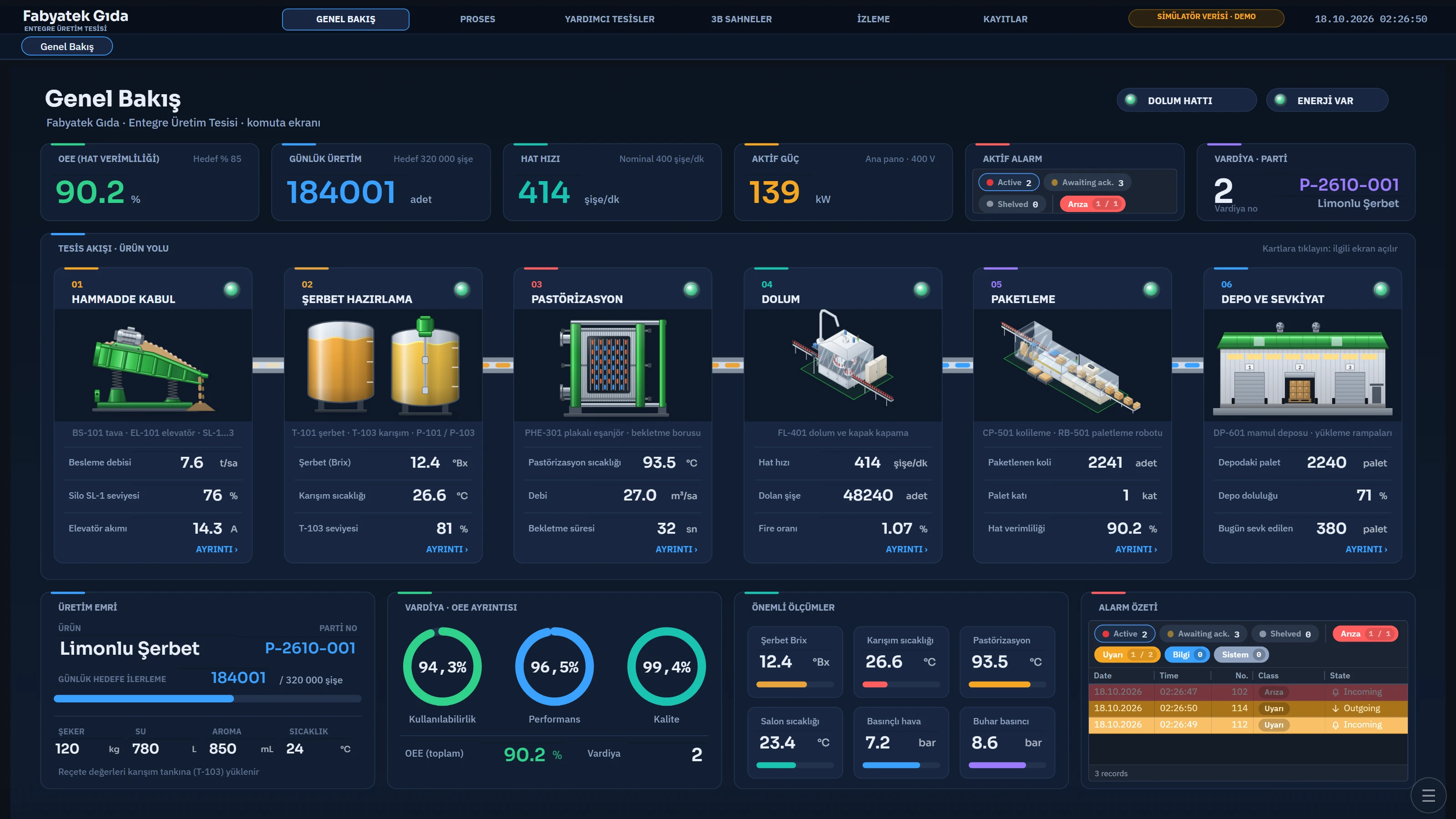Select the alarm row number 114

[1248, 708]
